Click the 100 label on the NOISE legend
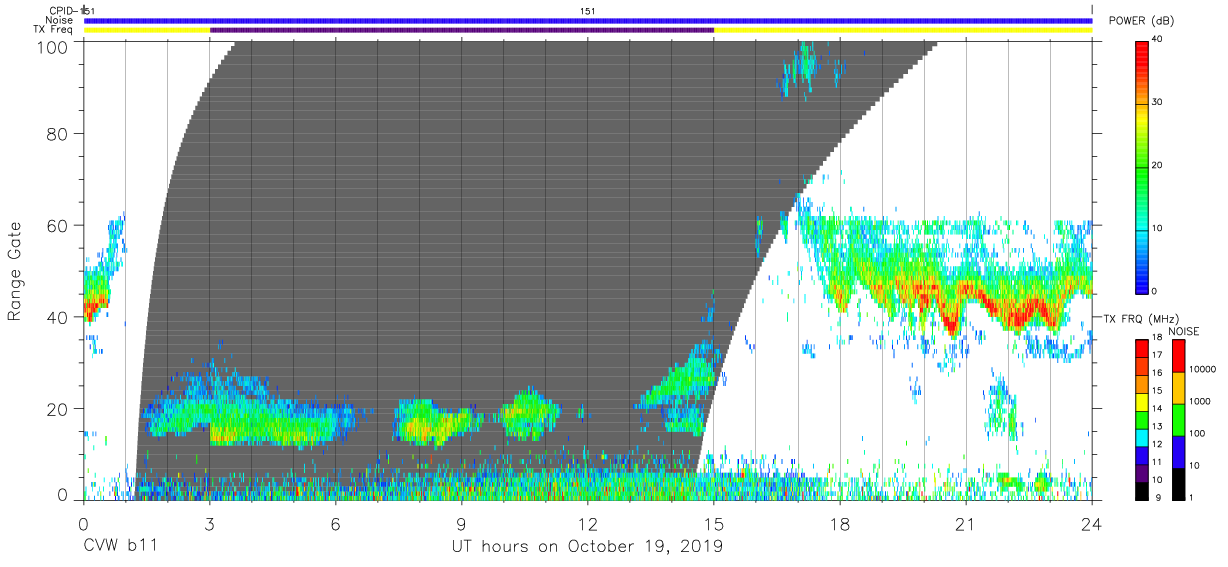 [1195, 433]
